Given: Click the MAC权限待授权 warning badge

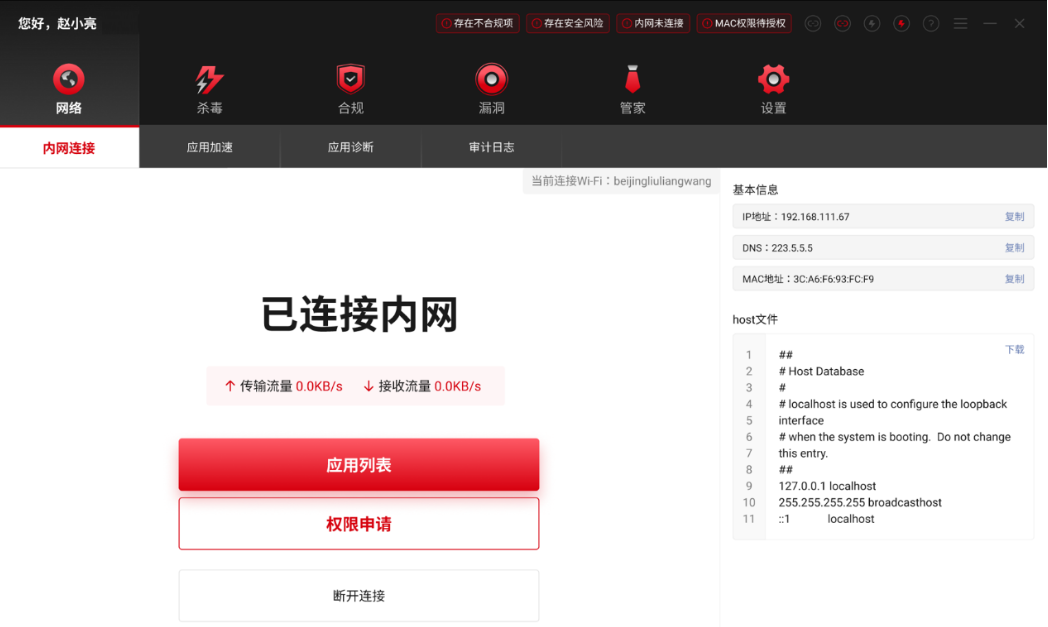Looking at the screenshot, I should tap(744, 23).
